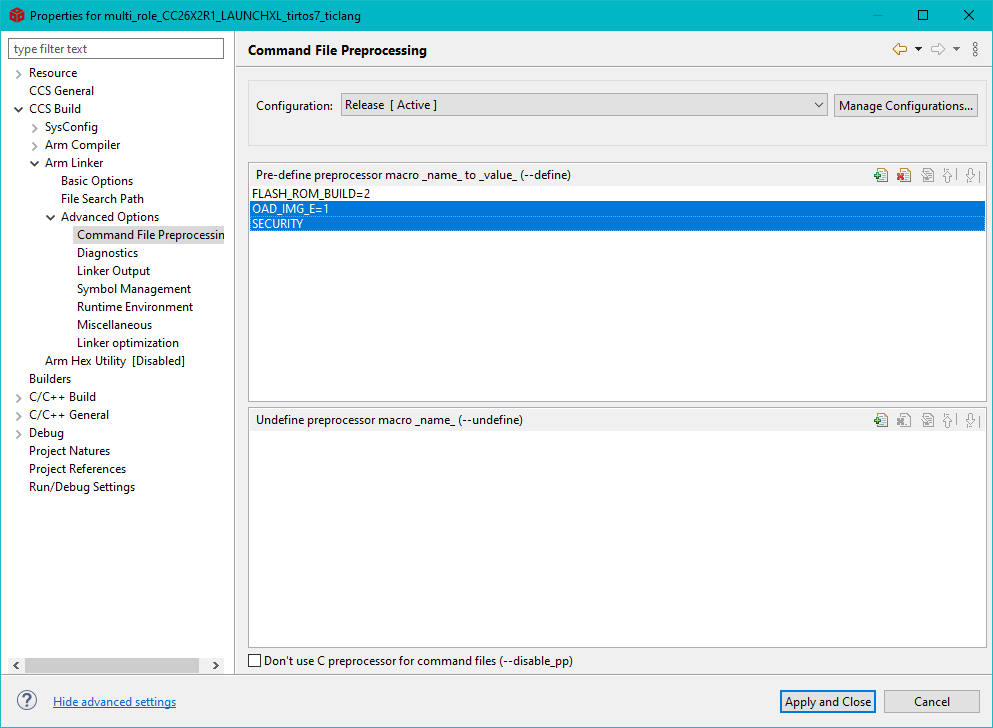Click the yellow Back navigation arrow
The image size is (993, 728).
(899, 50)
